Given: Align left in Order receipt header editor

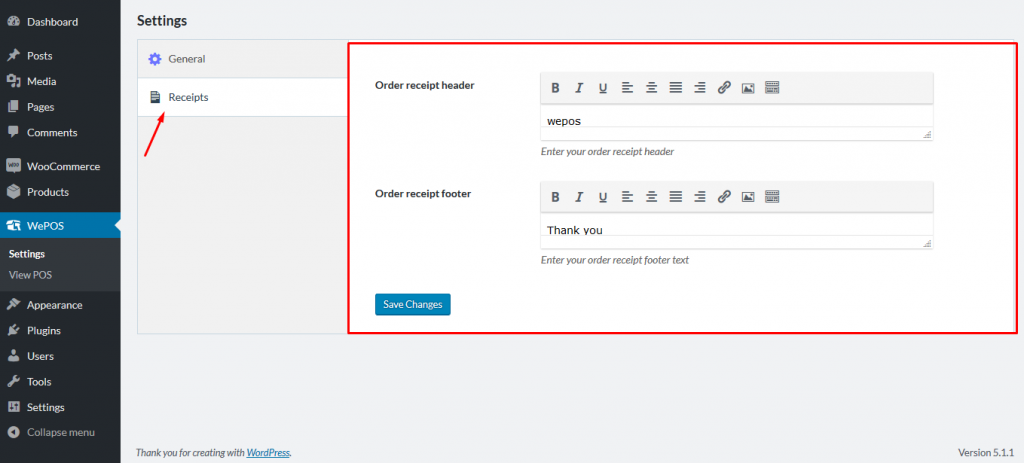Looking at the screenshot, I should point(627,88).
